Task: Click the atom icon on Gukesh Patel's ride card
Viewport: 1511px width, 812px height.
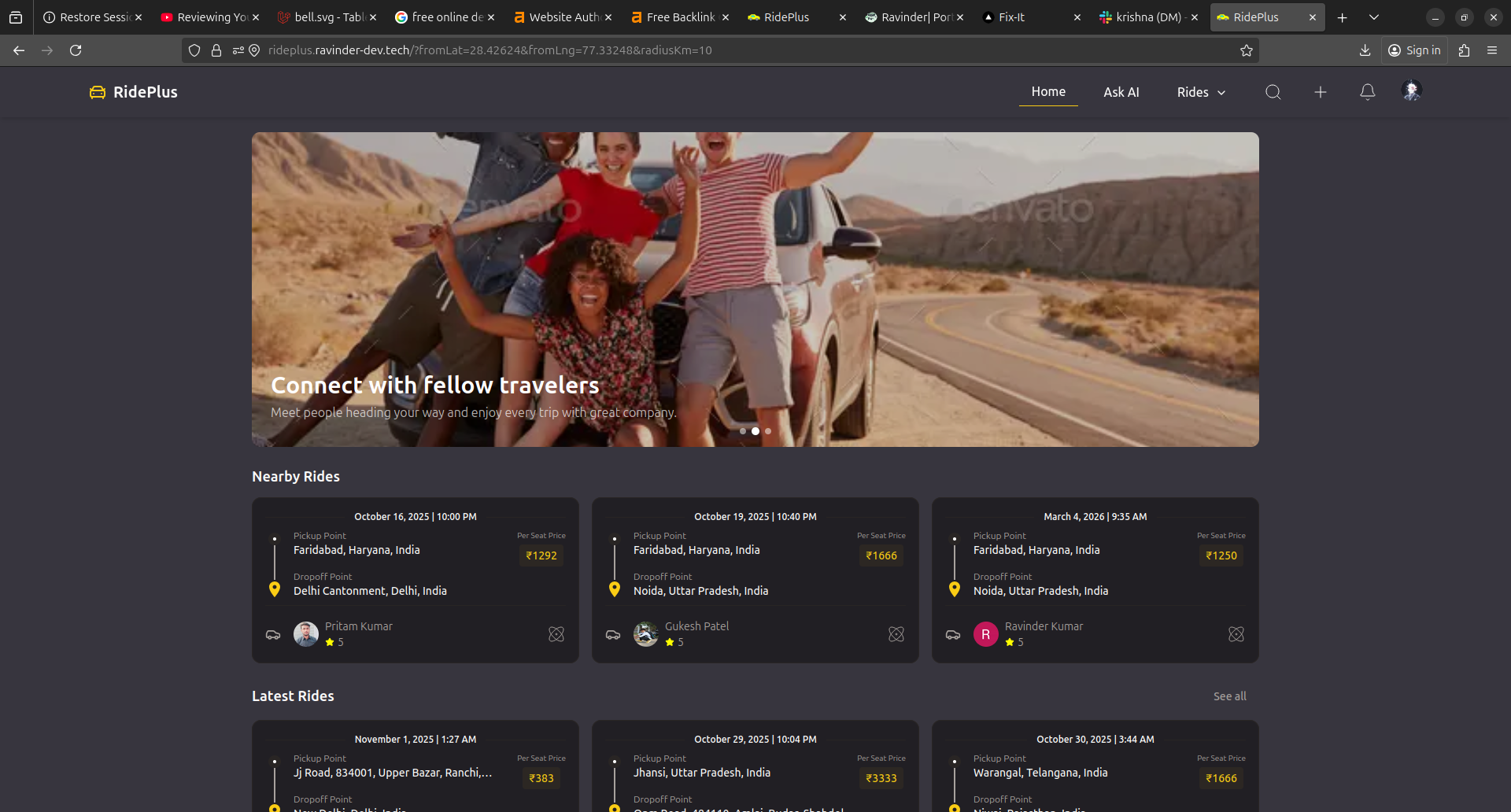Action: [896, 634]
